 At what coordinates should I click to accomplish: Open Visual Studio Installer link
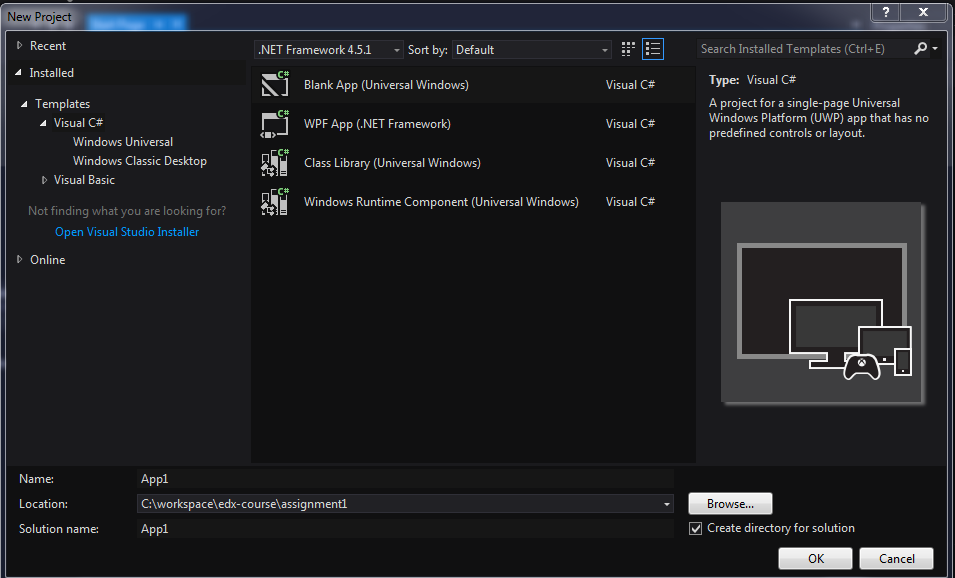click(x=126, y=231)
